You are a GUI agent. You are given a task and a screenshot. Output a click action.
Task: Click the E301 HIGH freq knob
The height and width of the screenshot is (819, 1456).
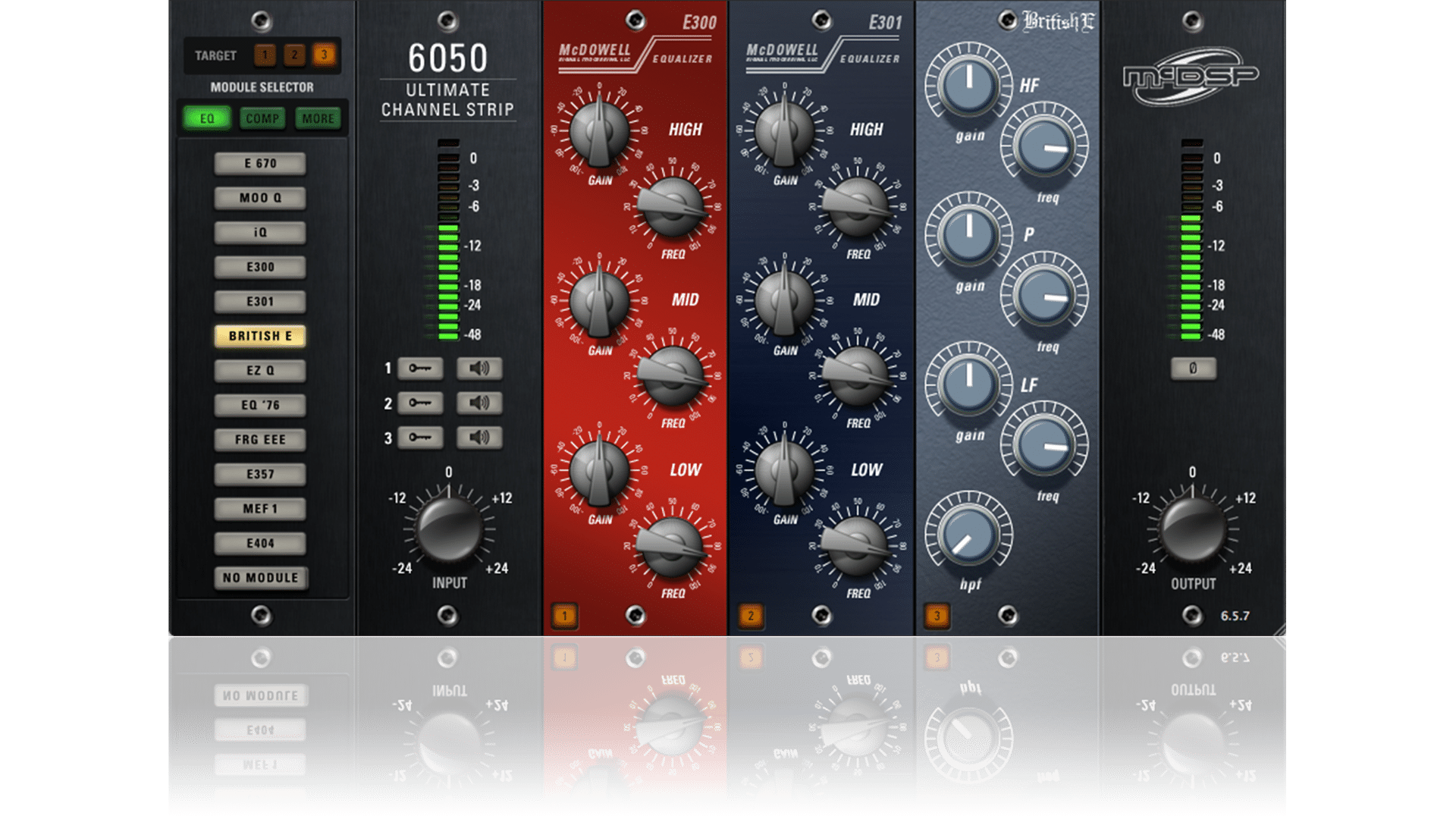[x=857, y=206]
